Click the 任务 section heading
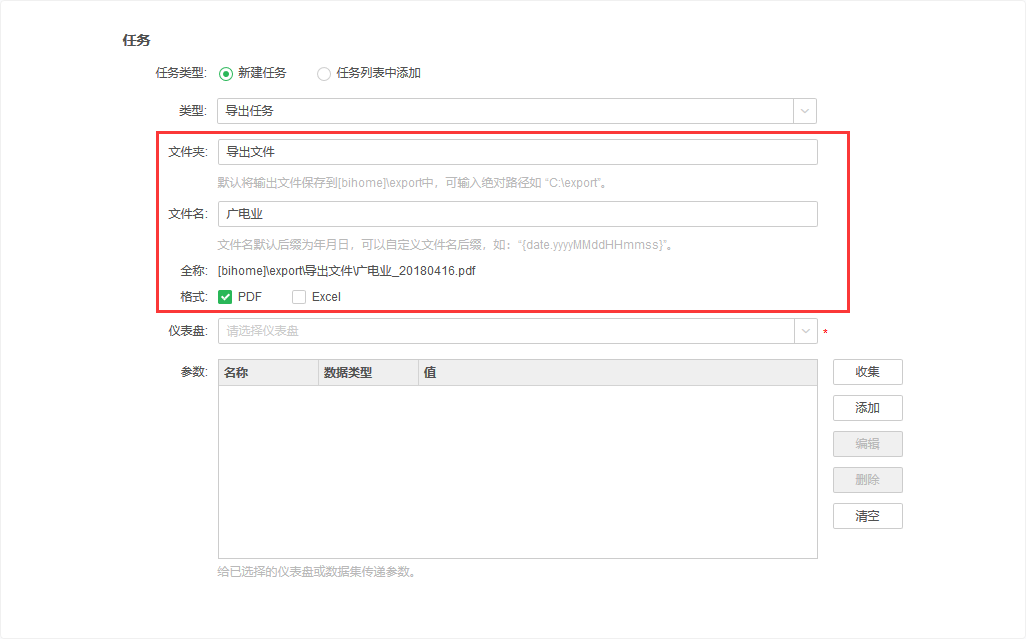The image size is (1026, 639). 137,41
